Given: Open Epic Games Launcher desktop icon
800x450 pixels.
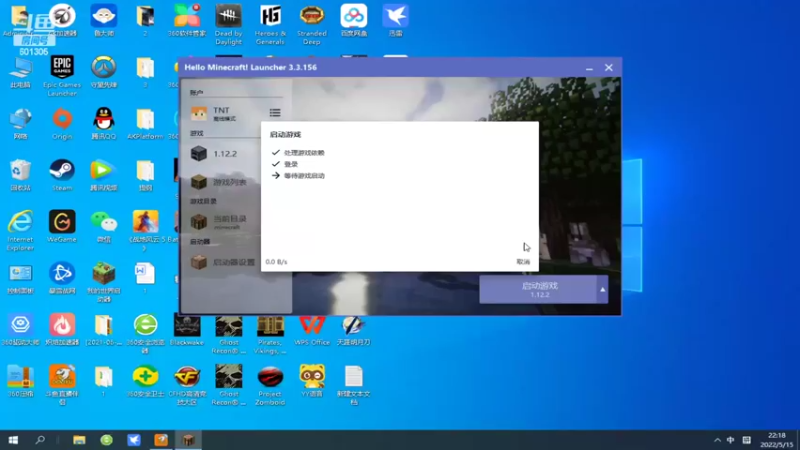Looking at the screenshot, I should point(62,76).
